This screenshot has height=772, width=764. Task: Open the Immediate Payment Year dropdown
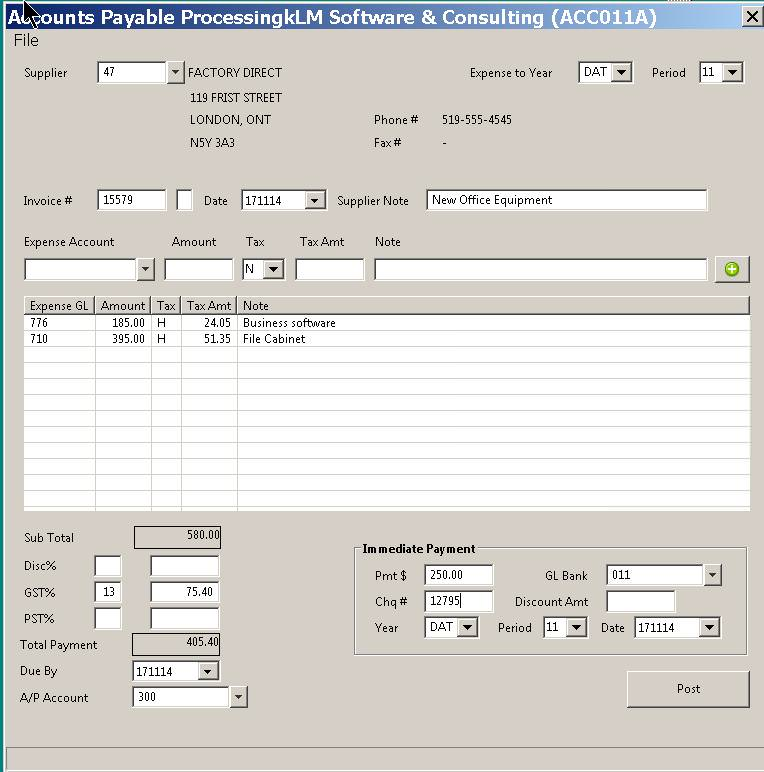[468, 627]
